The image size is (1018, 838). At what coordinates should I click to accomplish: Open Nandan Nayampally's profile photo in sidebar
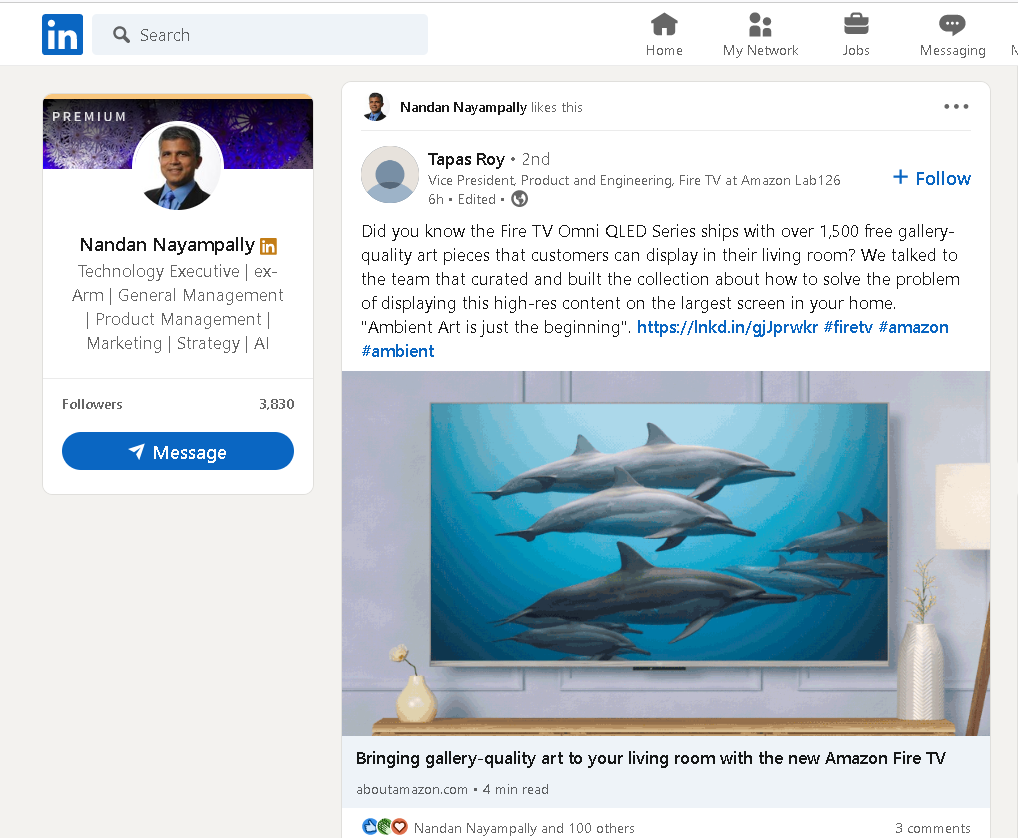pyautogui.click(x=178, y=166)
